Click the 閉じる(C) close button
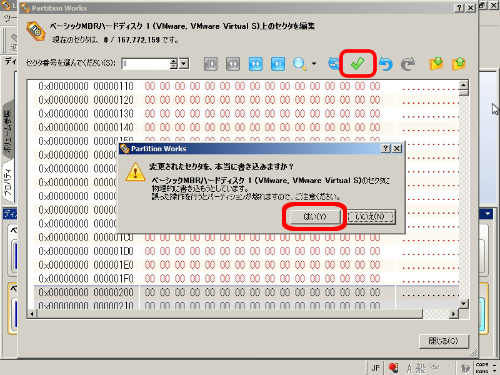The image size is (500, 375). (444, 341)
